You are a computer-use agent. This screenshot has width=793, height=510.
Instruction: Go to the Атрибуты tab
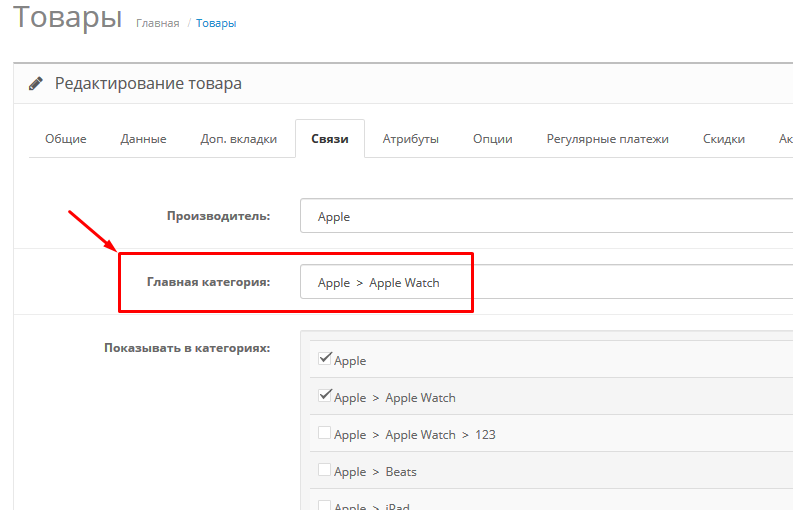click(x=411, y=139)
